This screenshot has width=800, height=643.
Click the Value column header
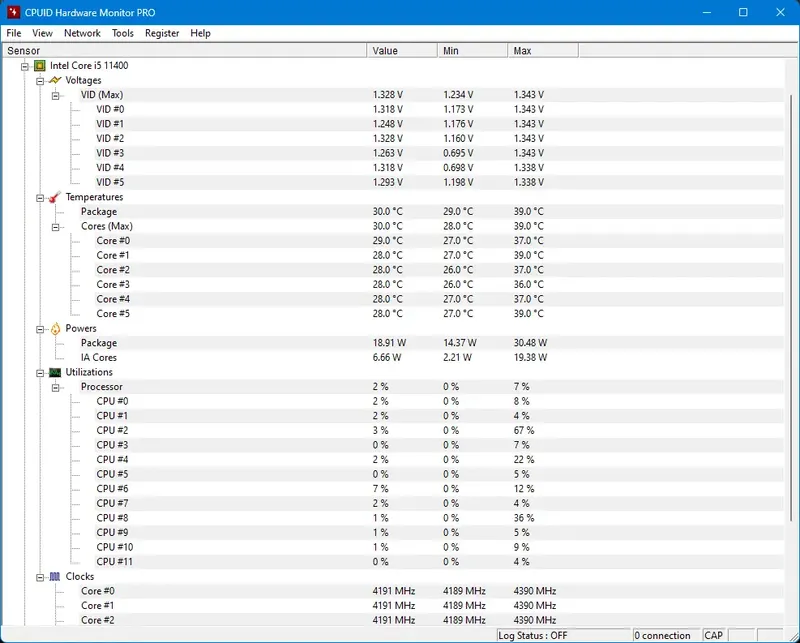pos(402,51)
